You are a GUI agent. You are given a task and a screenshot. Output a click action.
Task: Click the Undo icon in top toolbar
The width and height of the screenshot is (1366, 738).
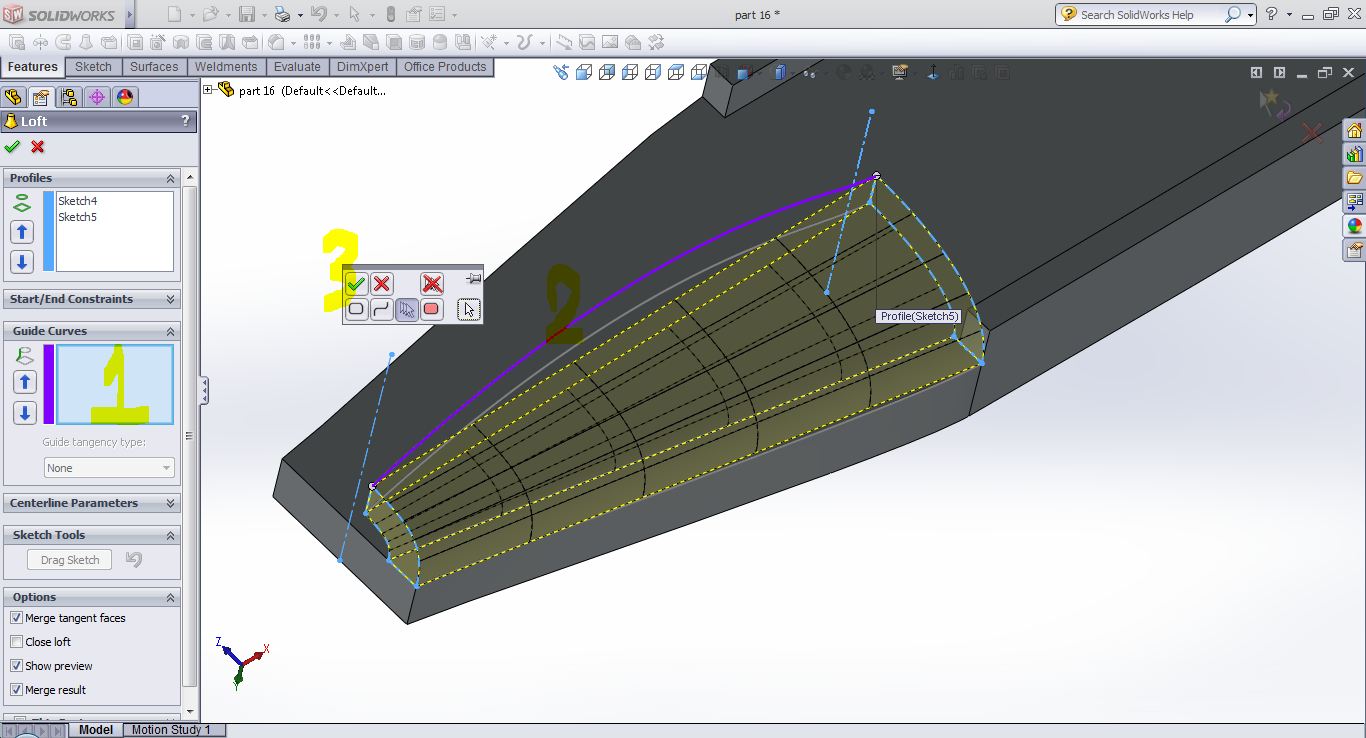point(318,14)
